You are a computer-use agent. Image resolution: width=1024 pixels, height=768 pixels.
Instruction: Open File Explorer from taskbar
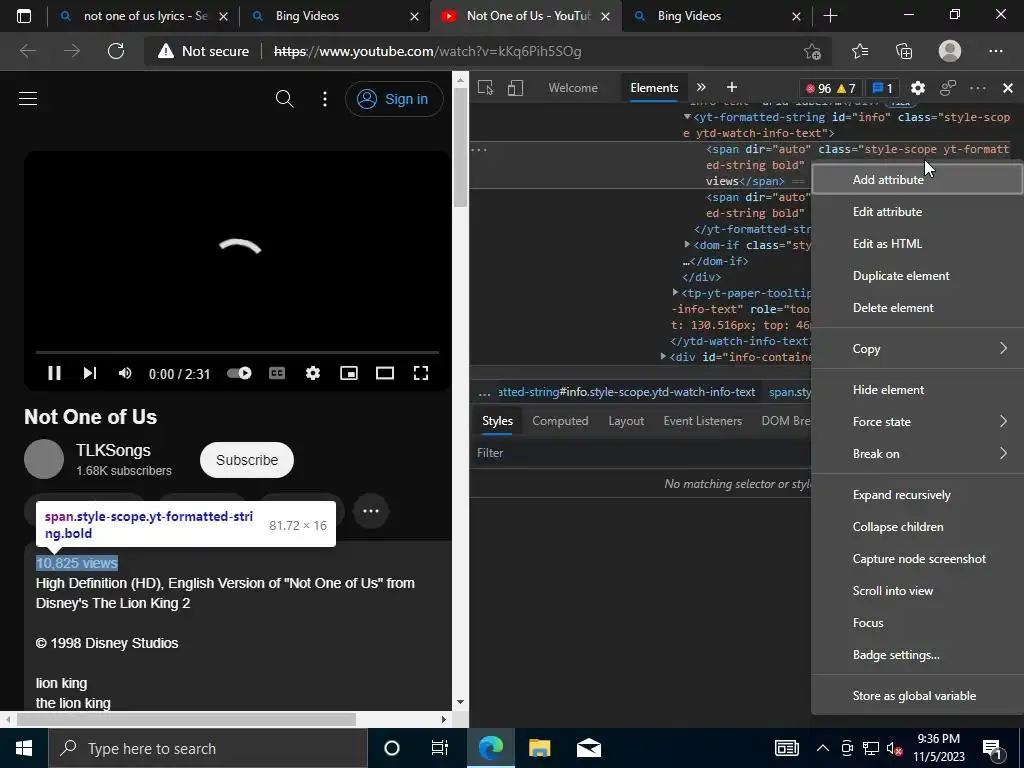[x=539, y=748]
